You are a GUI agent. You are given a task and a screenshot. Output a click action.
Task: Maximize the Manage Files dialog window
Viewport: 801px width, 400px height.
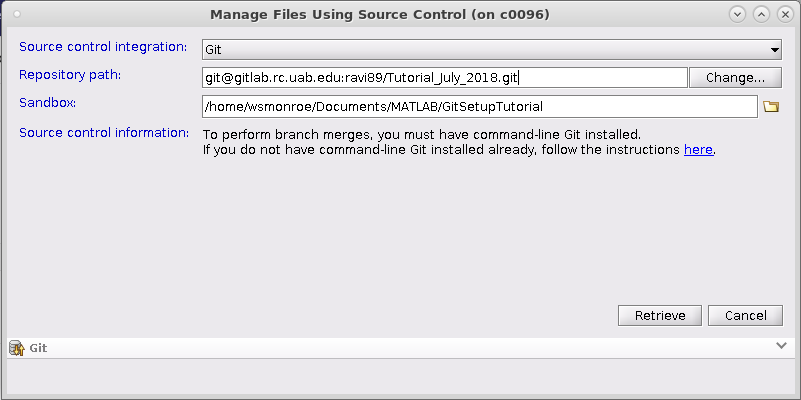coord(761,14)
